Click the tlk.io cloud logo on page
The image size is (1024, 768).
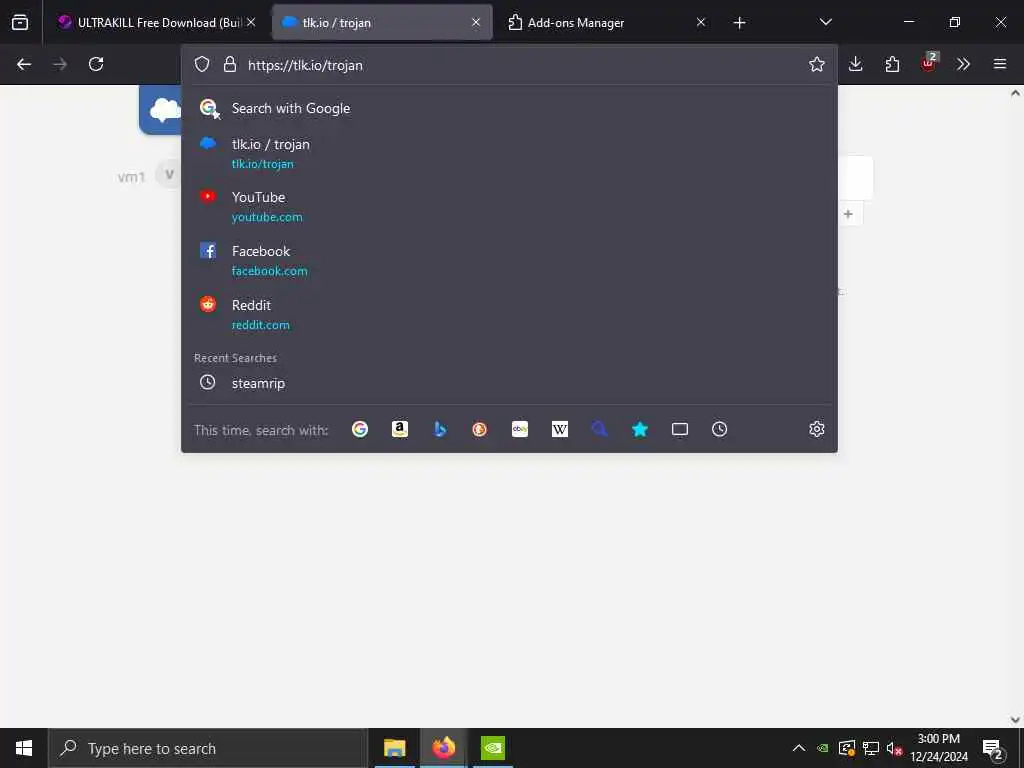point(161,110)
